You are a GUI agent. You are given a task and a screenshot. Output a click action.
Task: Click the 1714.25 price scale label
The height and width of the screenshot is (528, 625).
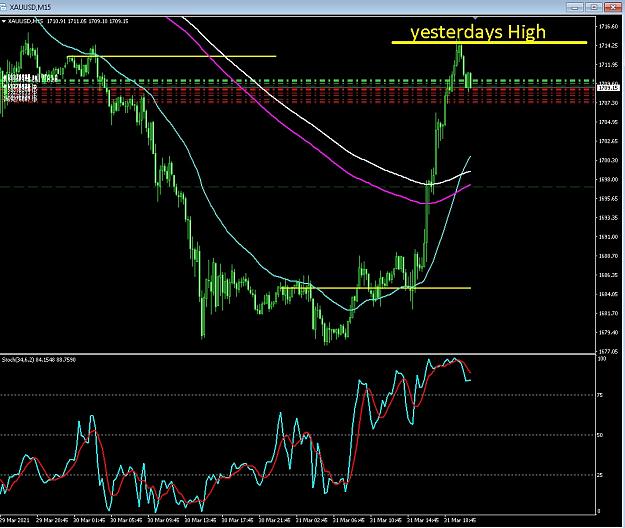[608, 46]
